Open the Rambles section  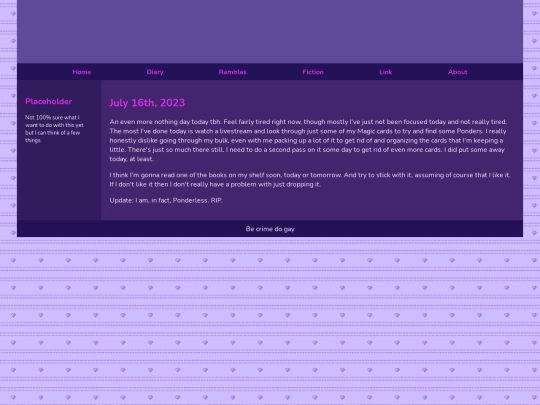click(x=233, y=72)
